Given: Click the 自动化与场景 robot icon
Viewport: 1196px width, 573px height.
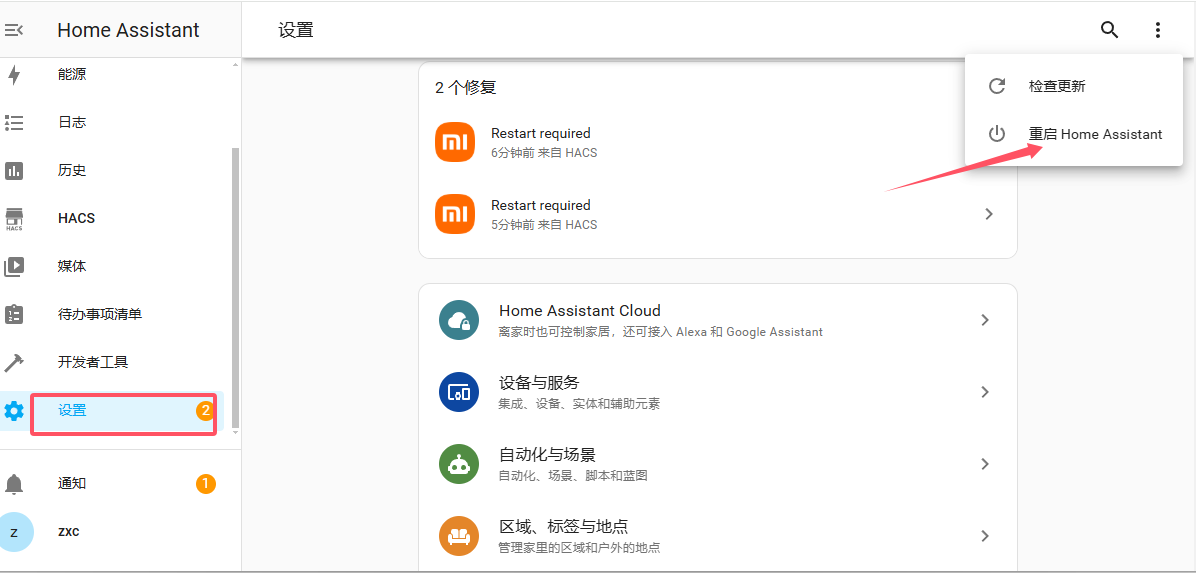Looking at the screenshot, I should [x=458, y=464].
